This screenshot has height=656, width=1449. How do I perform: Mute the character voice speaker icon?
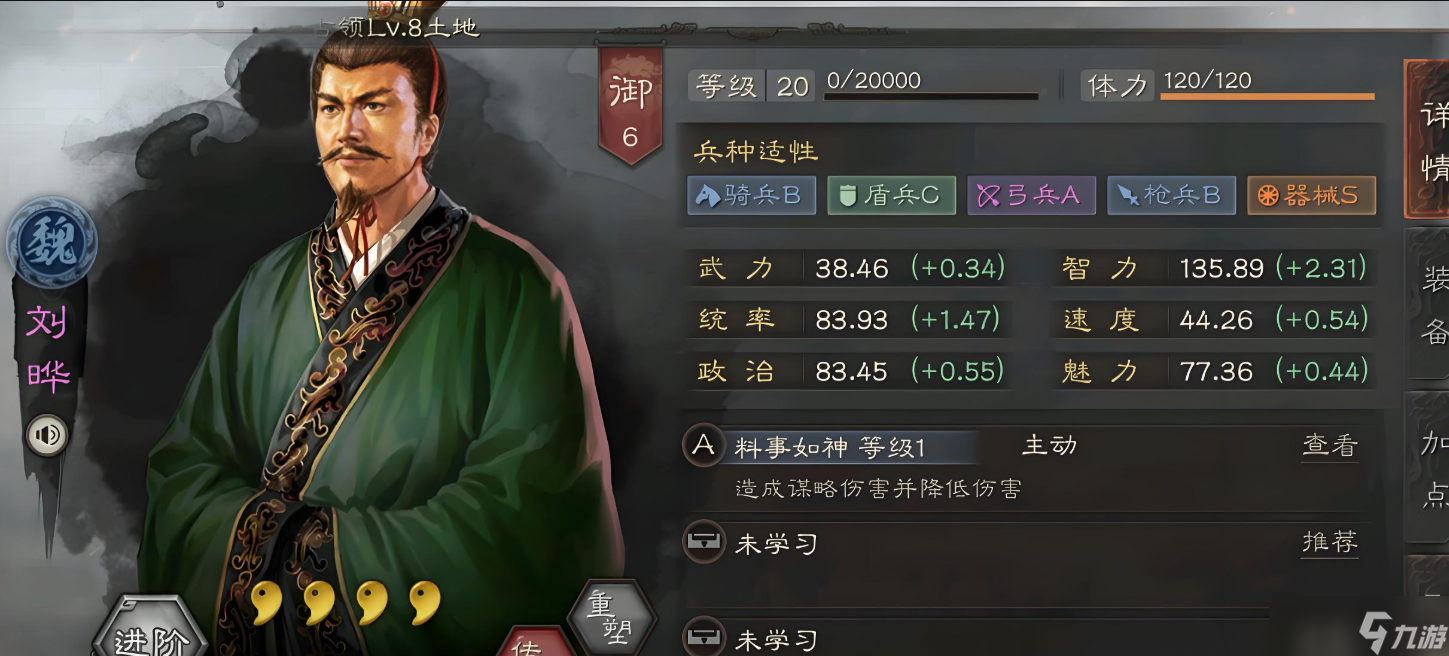pos(45,435)
